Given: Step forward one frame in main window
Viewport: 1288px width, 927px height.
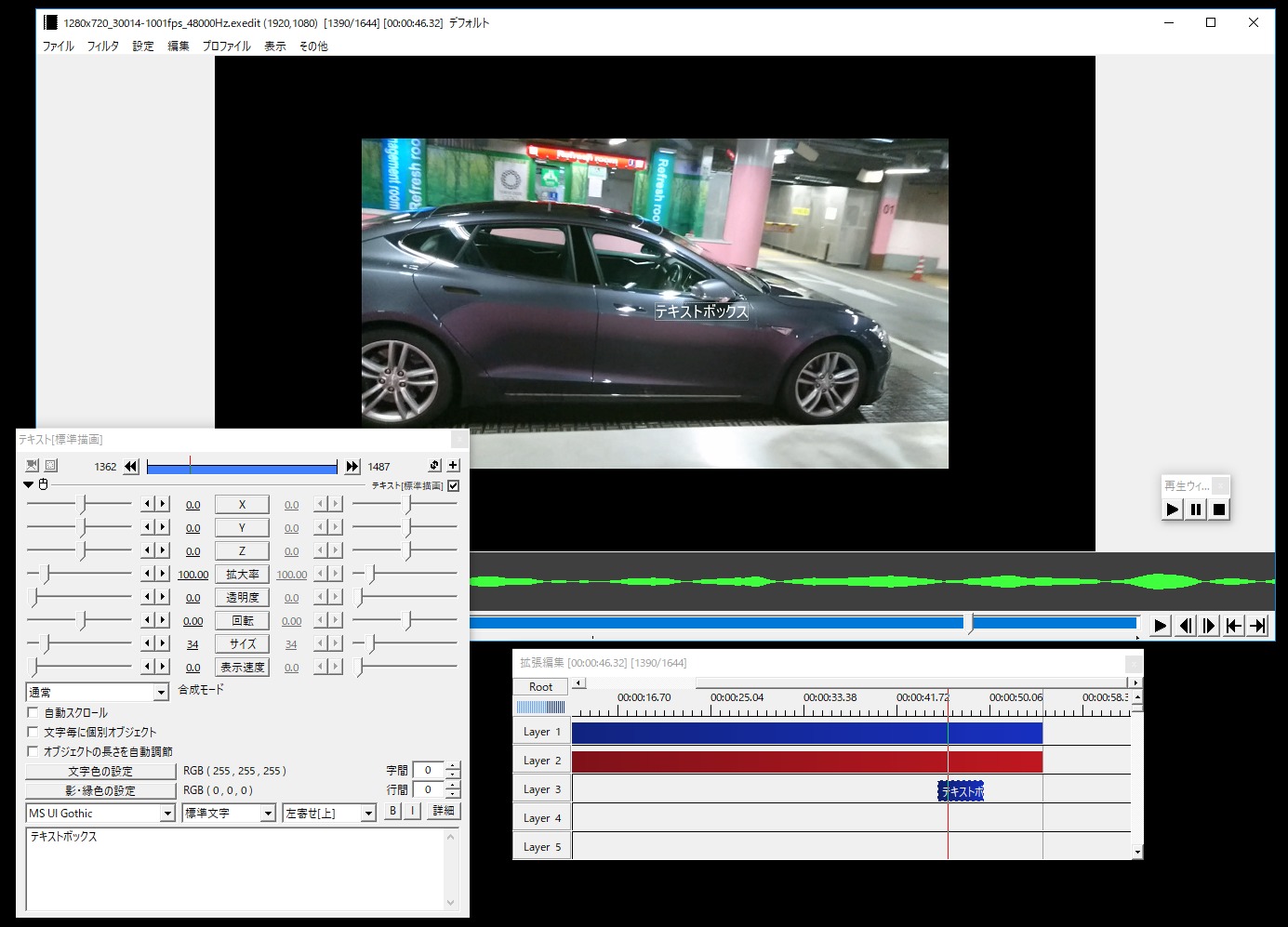Looking at the screenshot, I should 1210,626.
